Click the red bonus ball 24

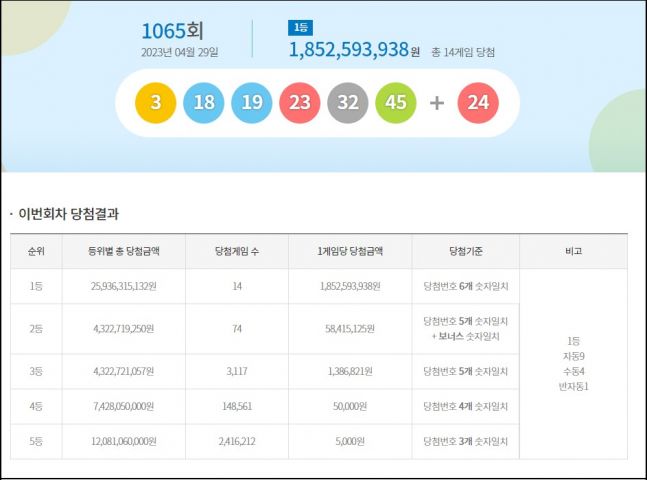pyautogui.click(x=477, y=103)
